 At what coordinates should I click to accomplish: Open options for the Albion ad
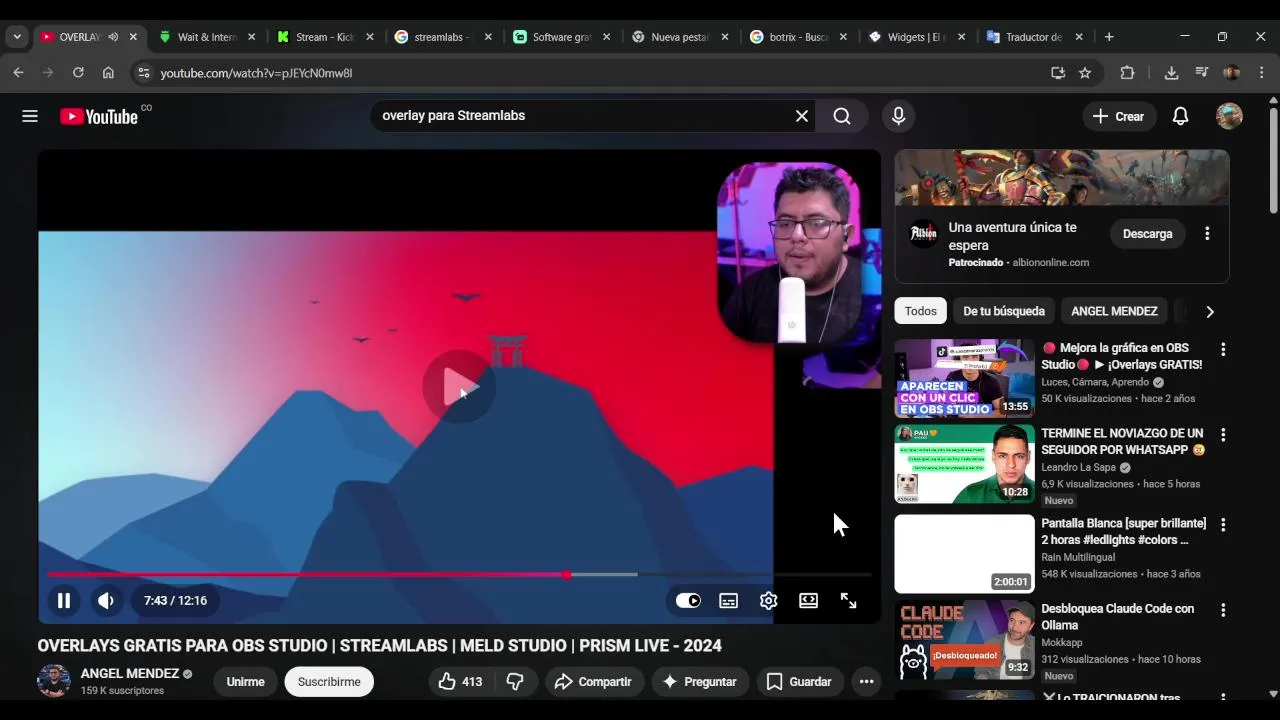(1207, 234)
